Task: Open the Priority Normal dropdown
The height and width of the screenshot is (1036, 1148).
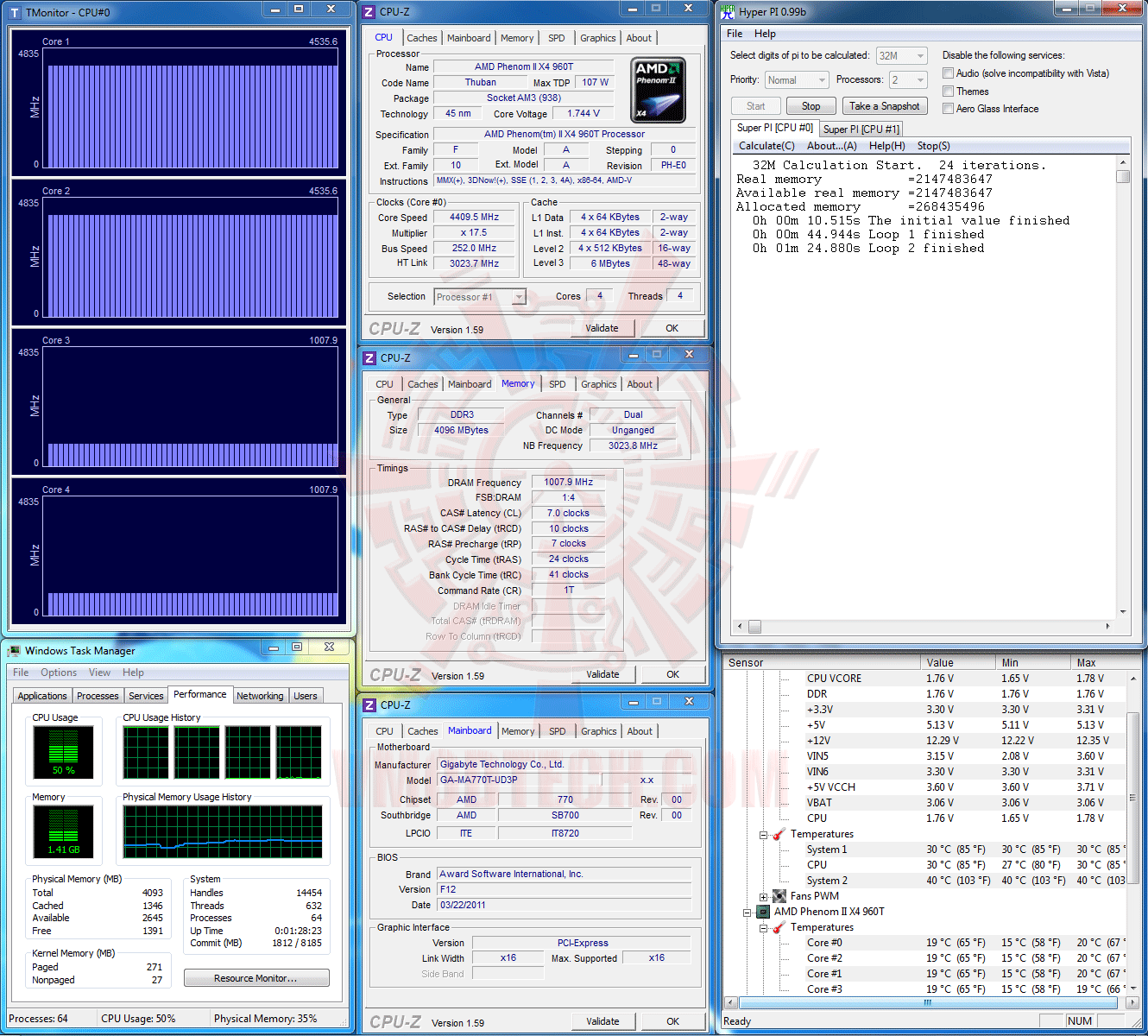Action: [797, 80]
